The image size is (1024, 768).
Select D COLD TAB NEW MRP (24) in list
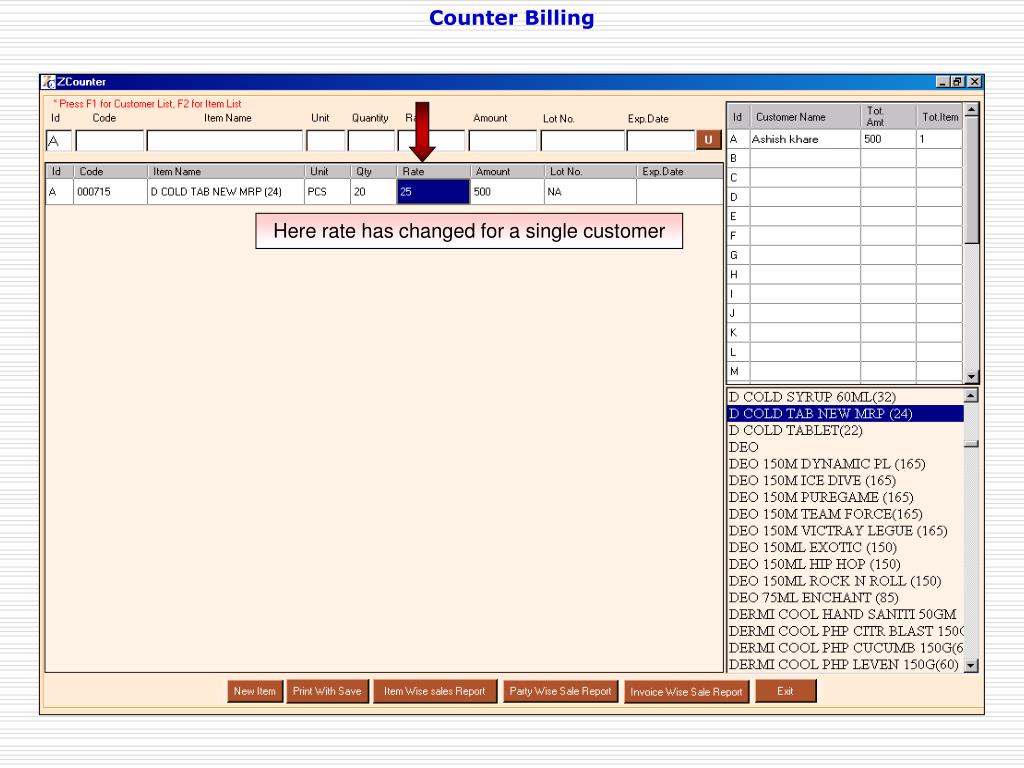point(845,413)
